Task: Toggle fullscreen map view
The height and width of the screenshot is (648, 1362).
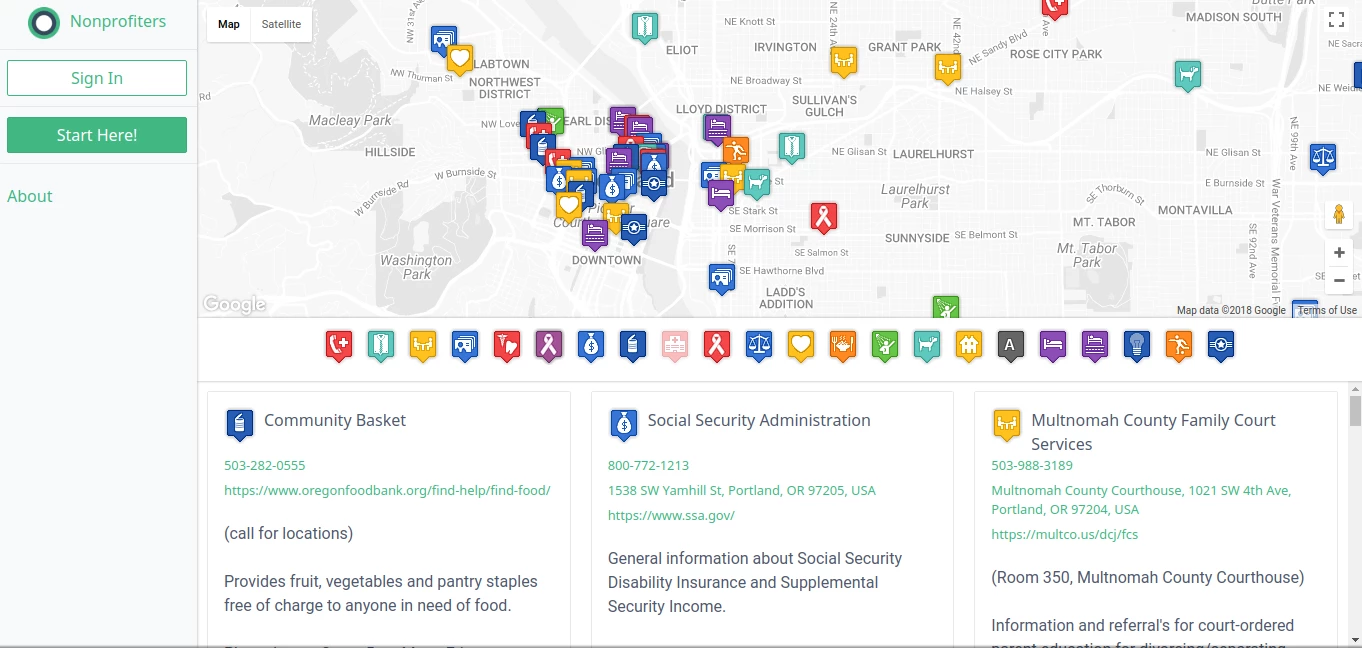Action: point(1336,19)
